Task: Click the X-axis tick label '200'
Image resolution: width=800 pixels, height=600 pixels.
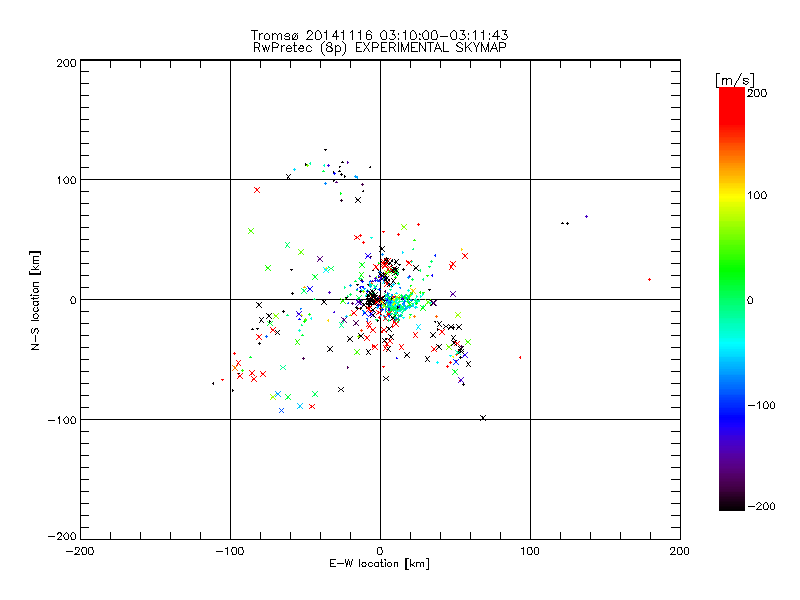Action: point(680,551)
